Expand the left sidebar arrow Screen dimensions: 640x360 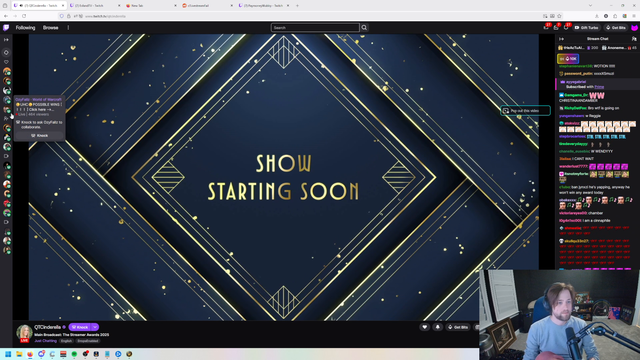[6, 40]
